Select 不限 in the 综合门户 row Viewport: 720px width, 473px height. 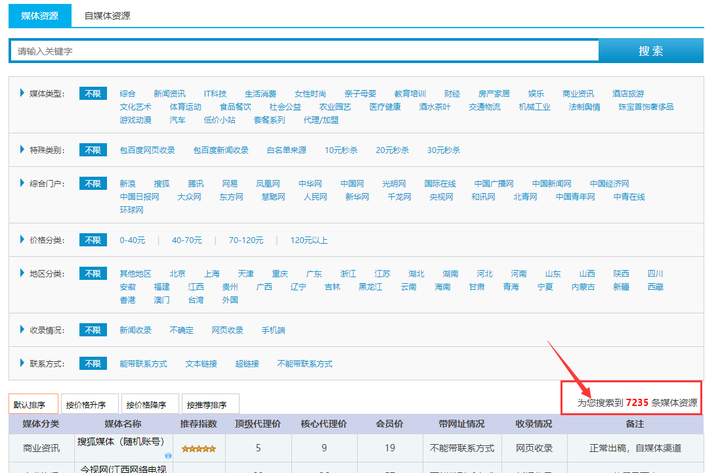93,184
